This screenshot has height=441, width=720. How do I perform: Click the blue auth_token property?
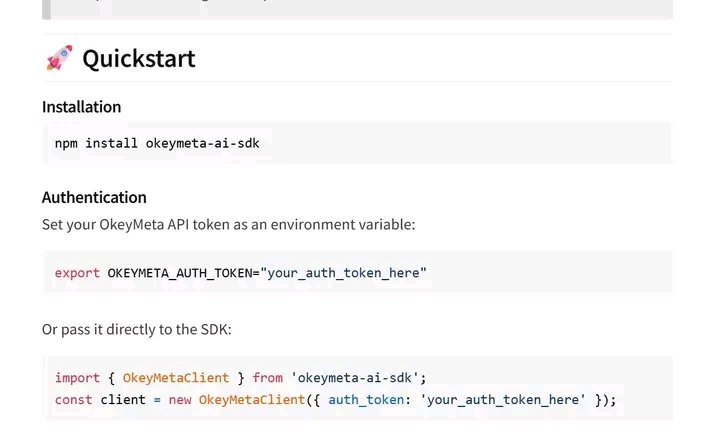pos(366,400)
